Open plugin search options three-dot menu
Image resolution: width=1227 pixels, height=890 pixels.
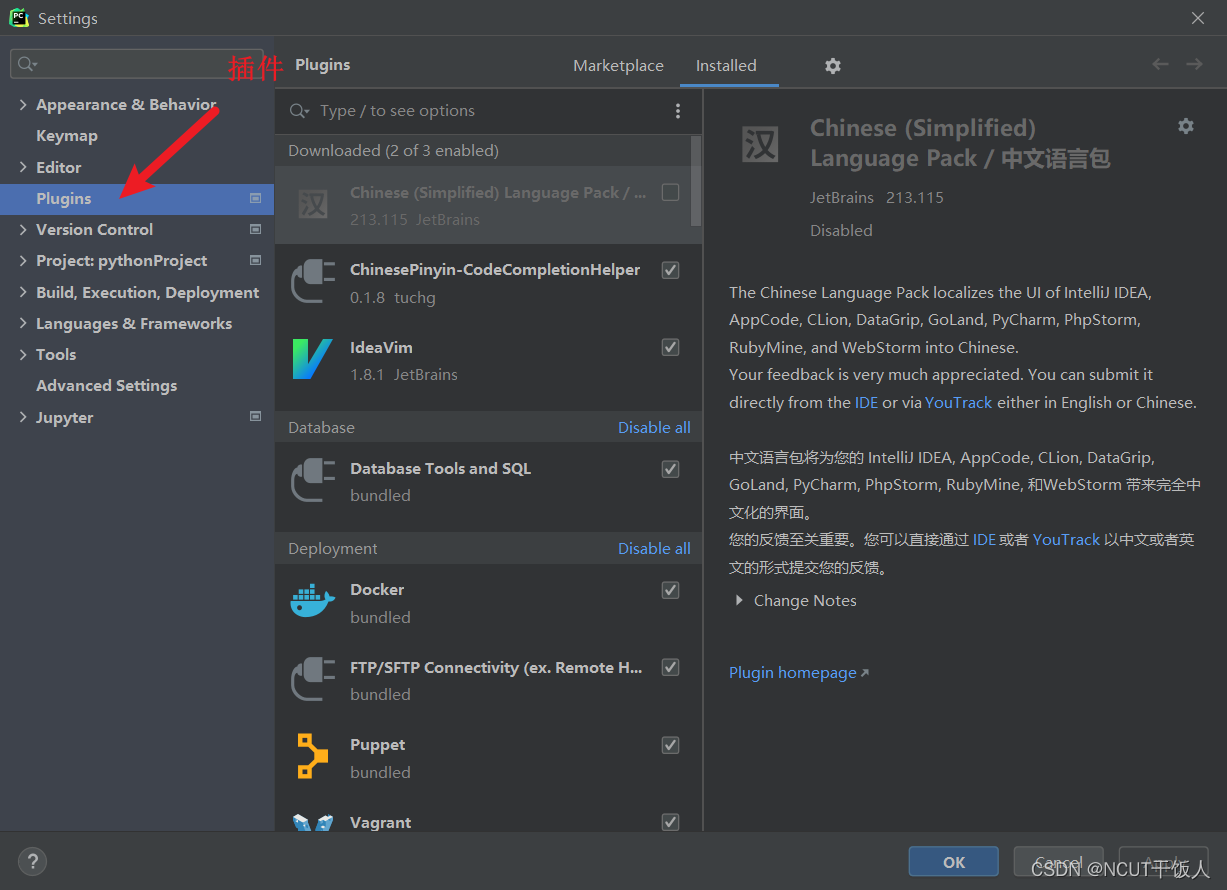point(678,111)
